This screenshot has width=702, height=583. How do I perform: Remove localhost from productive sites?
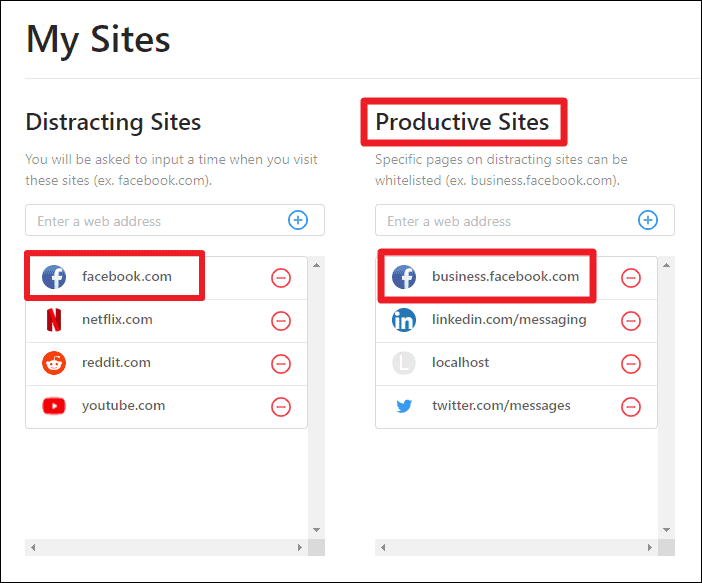point(630,364)
